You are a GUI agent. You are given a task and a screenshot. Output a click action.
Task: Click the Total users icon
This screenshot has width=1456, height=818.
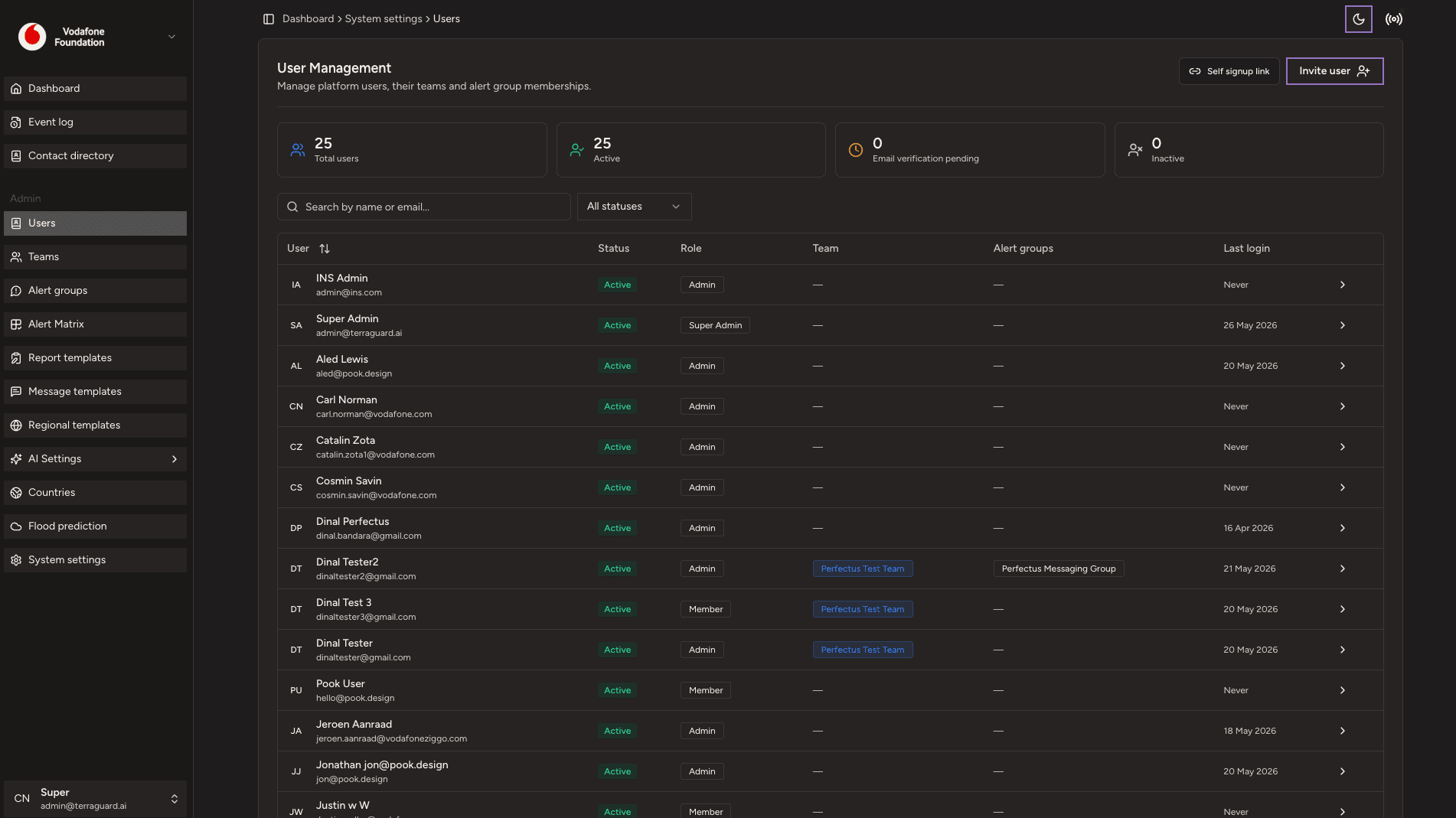click(298, 150)
